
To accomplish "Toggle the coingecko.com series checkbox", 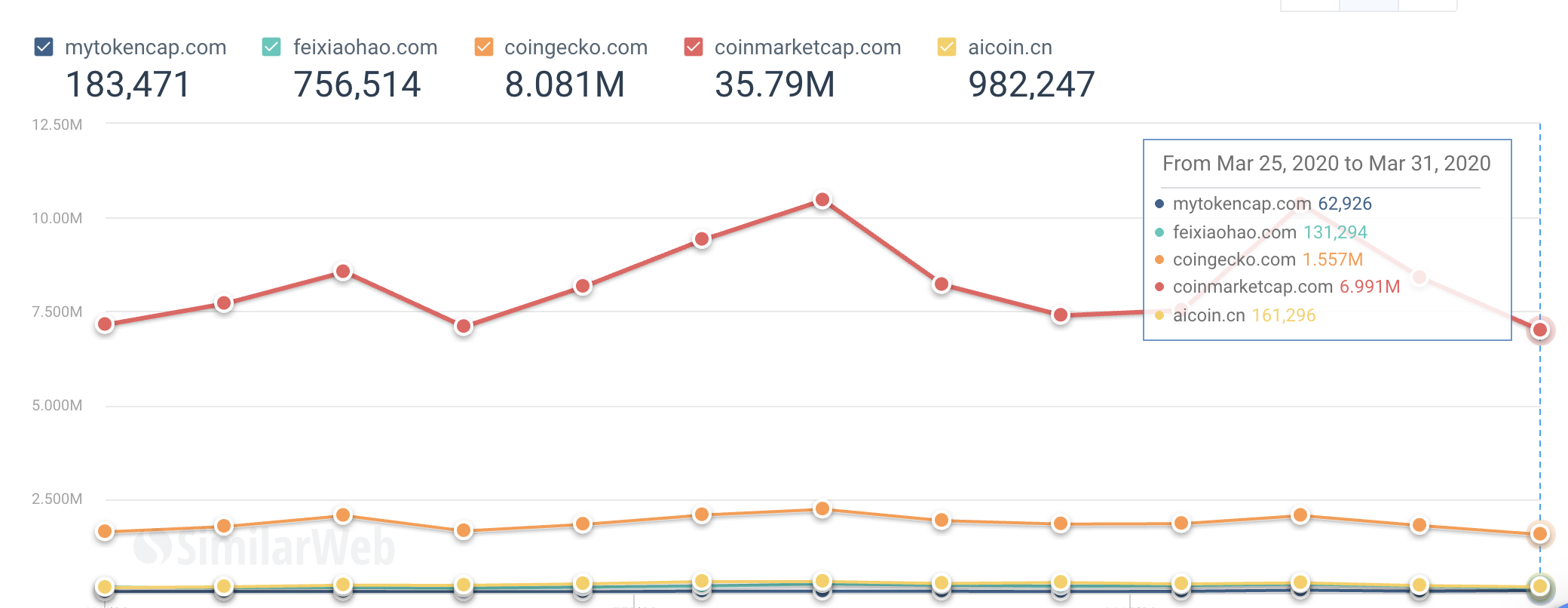I will [x=484, y=47].
